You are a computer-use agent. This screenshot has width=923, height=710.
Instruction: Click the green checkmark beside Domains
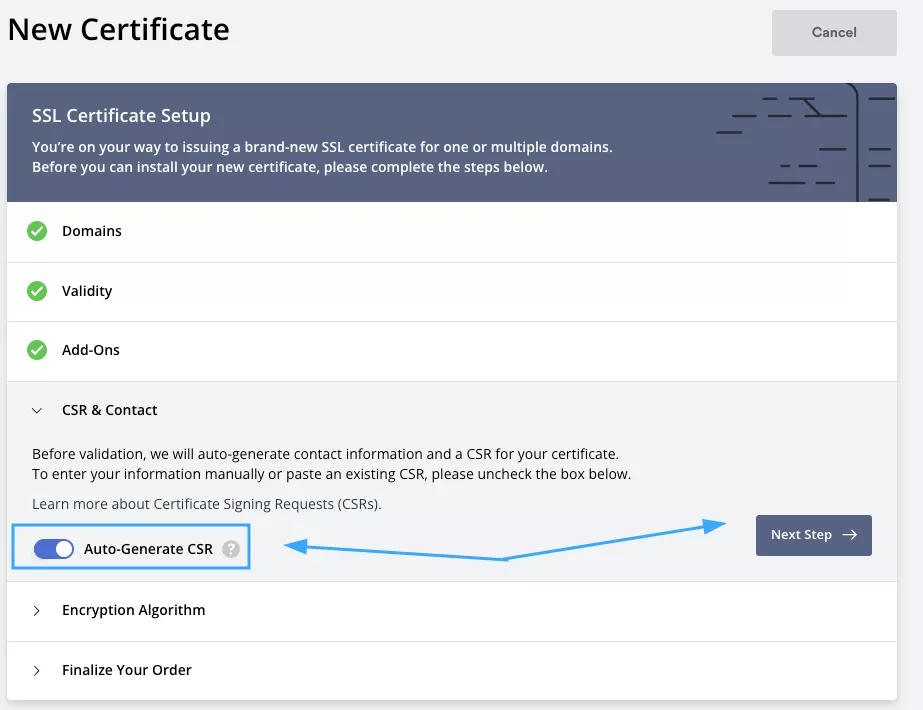tap(37, 231)
